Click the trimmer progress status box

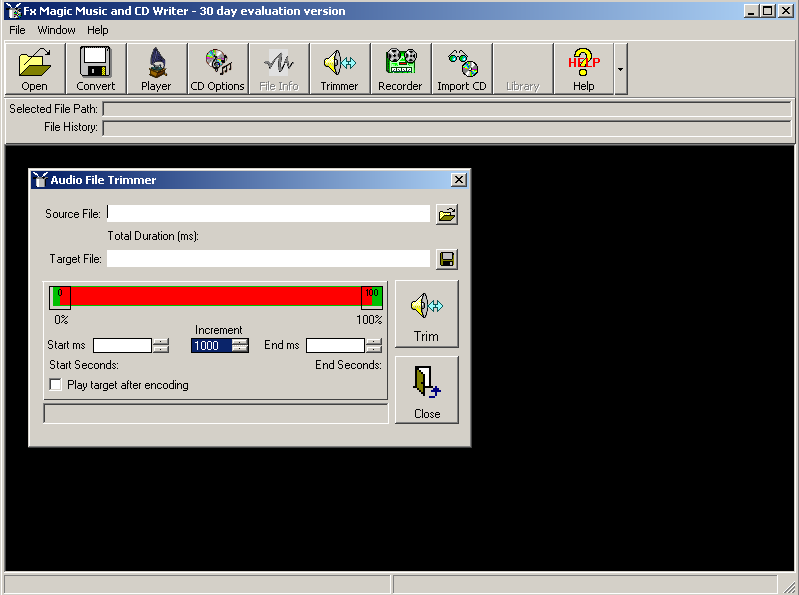216,414
